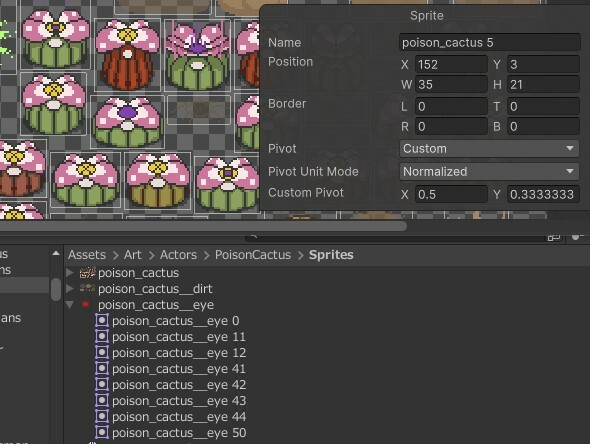Image resolution: width=590 pixels, height=444 pixels.
Task: Click sprite icon of poison_cactus__eye 0
Action: pyautogui.click(x=102, y=321)
